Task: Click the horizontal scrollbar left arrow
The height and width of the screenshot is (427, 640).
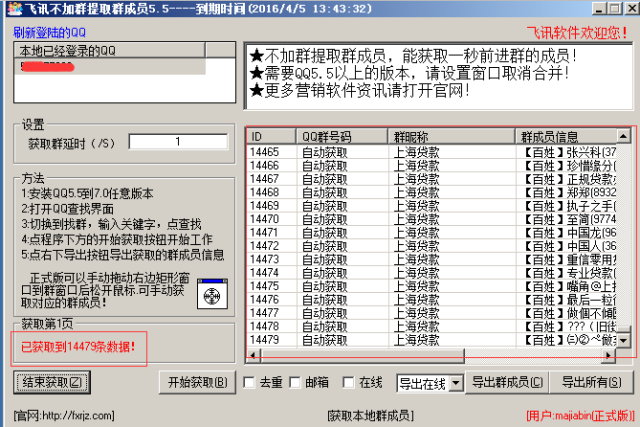Action: [253, 356]
